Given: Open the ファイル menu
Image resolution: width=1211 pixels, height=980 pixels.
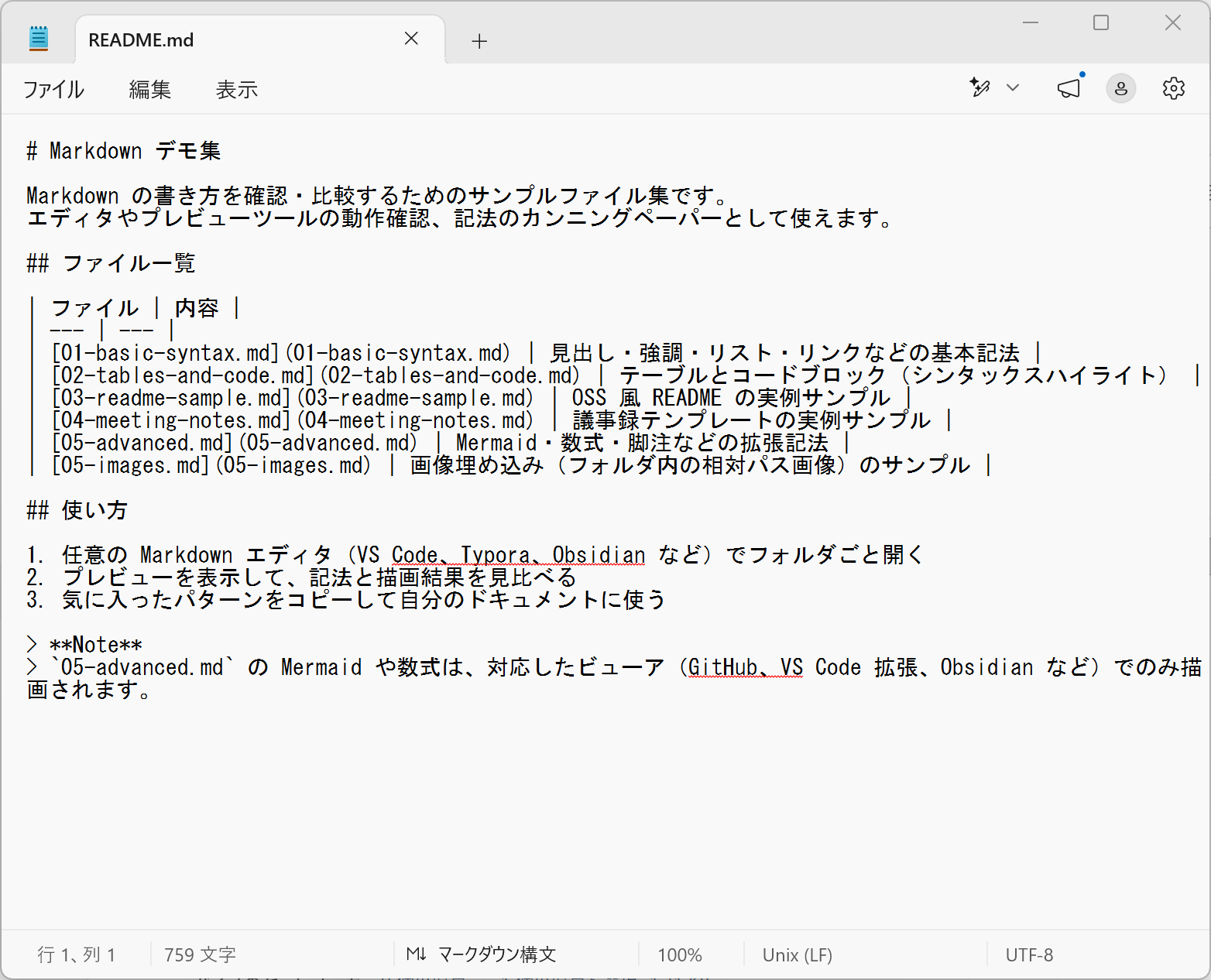Looking at the screenshot, I should pyautogui.click(x=53, y=90).
